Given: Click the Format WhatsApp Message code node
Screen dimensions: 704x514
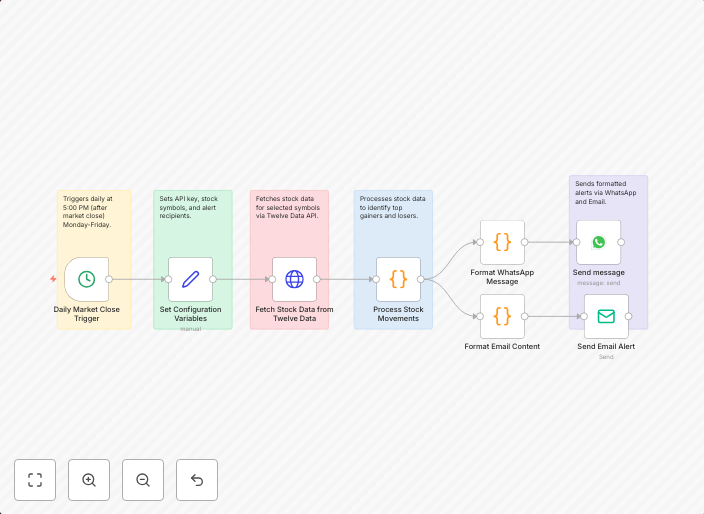Looking at the screenshot, I should click(x=502, y=242).
